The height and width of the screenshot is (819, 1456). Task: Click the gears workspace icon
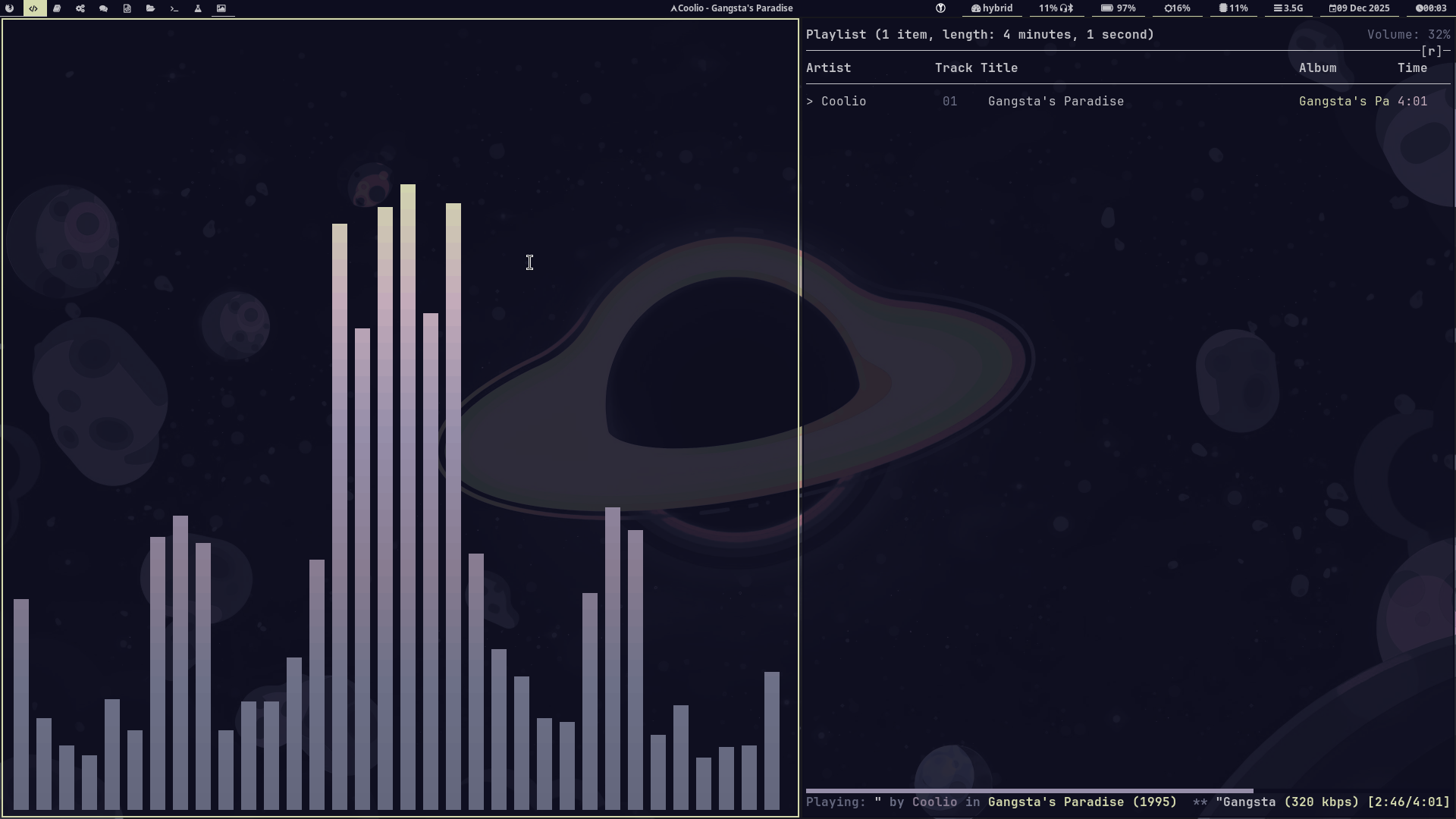(80, 8)
